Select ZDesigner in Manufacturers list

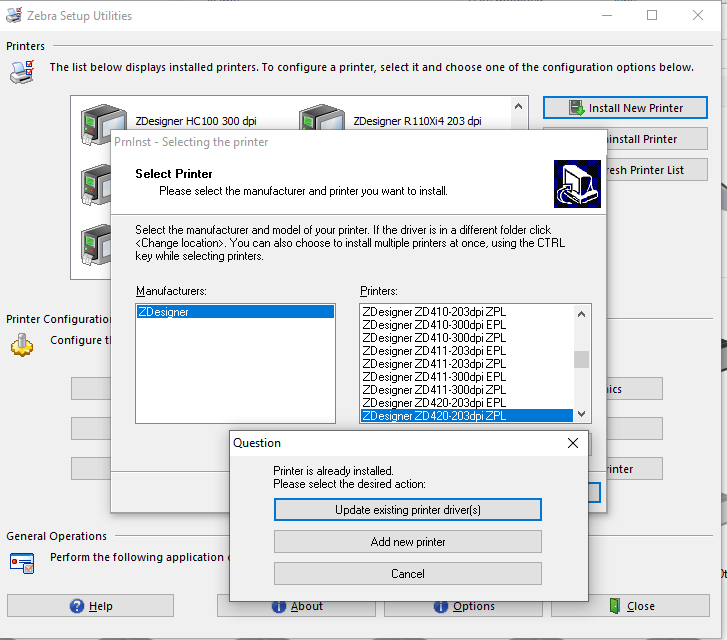(235, 312)
